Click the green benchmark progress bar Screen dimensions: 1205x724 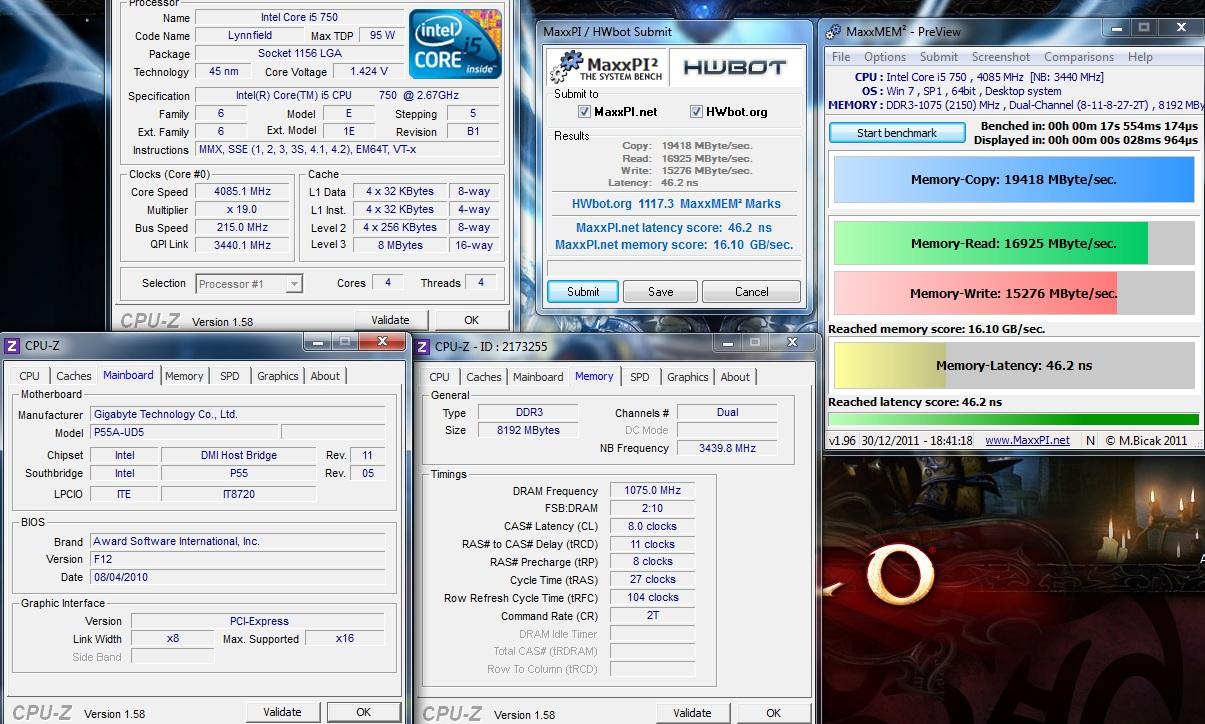tap(1013, 419)
